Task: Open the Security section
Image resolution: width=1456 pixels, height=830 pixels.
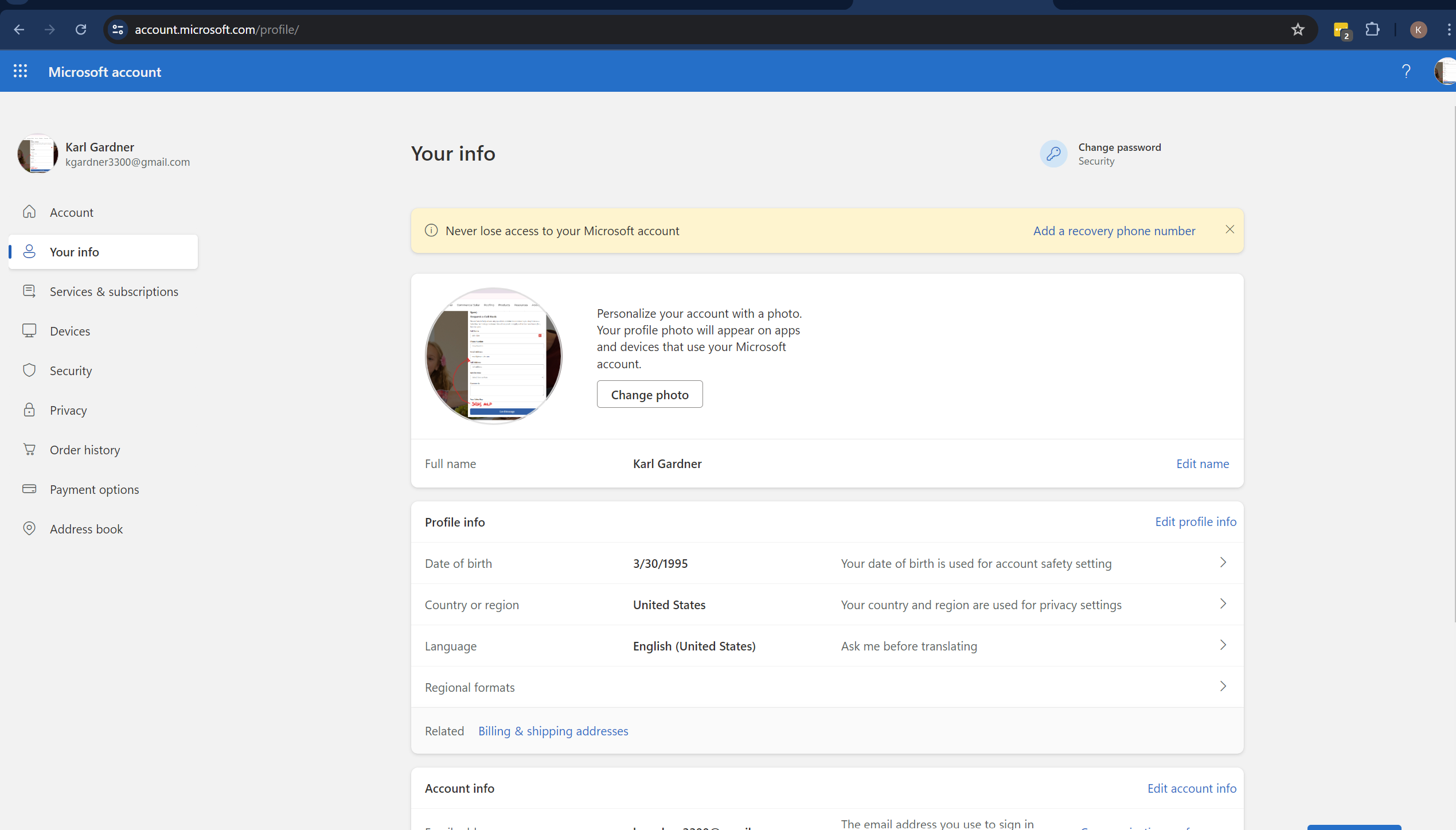Action: [103, 371]
